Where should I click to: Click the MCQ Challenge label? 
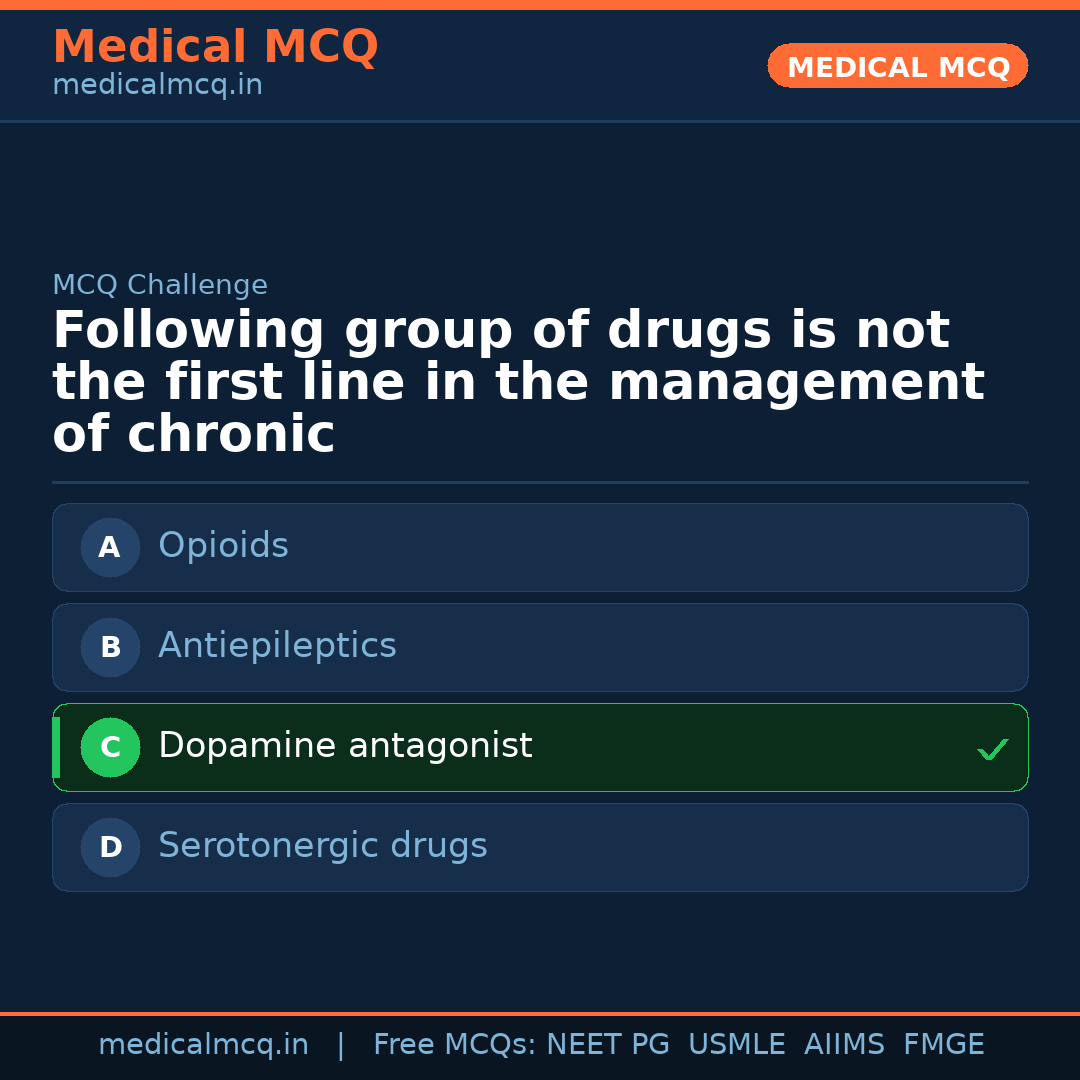[160, 285]
